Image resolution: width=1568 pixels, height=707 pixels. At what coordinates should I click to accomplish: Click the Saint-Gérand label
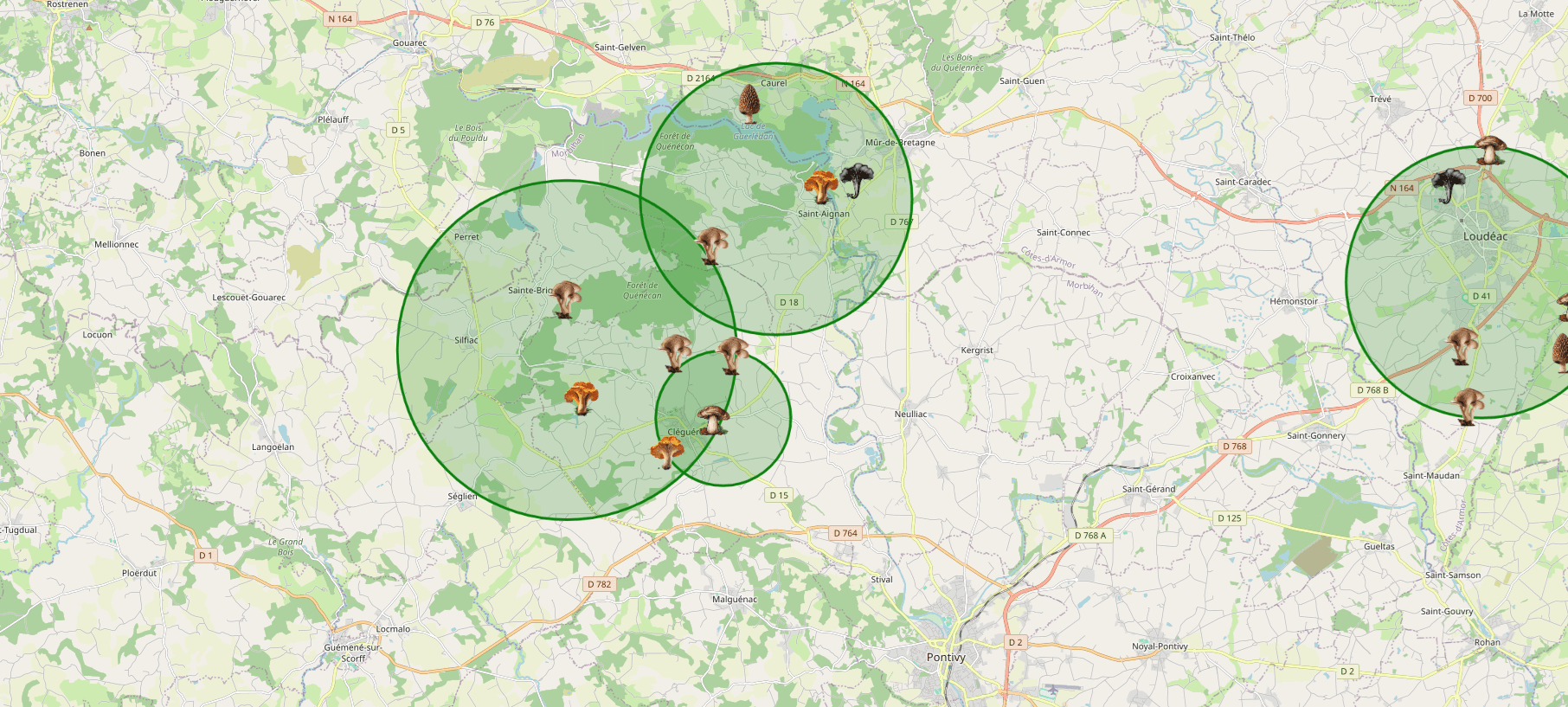pos(1149,489)
